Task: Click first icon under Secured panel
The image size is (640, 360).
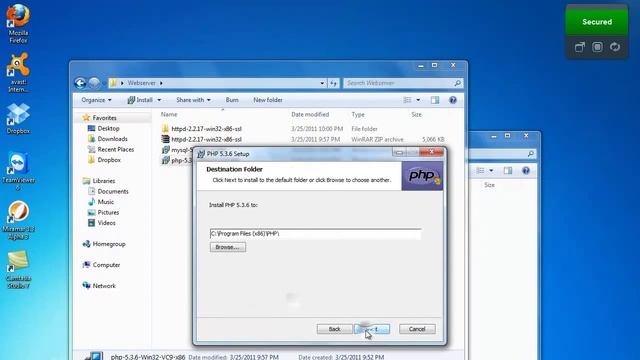Action: pyautogui.click(x=580, y=47)
